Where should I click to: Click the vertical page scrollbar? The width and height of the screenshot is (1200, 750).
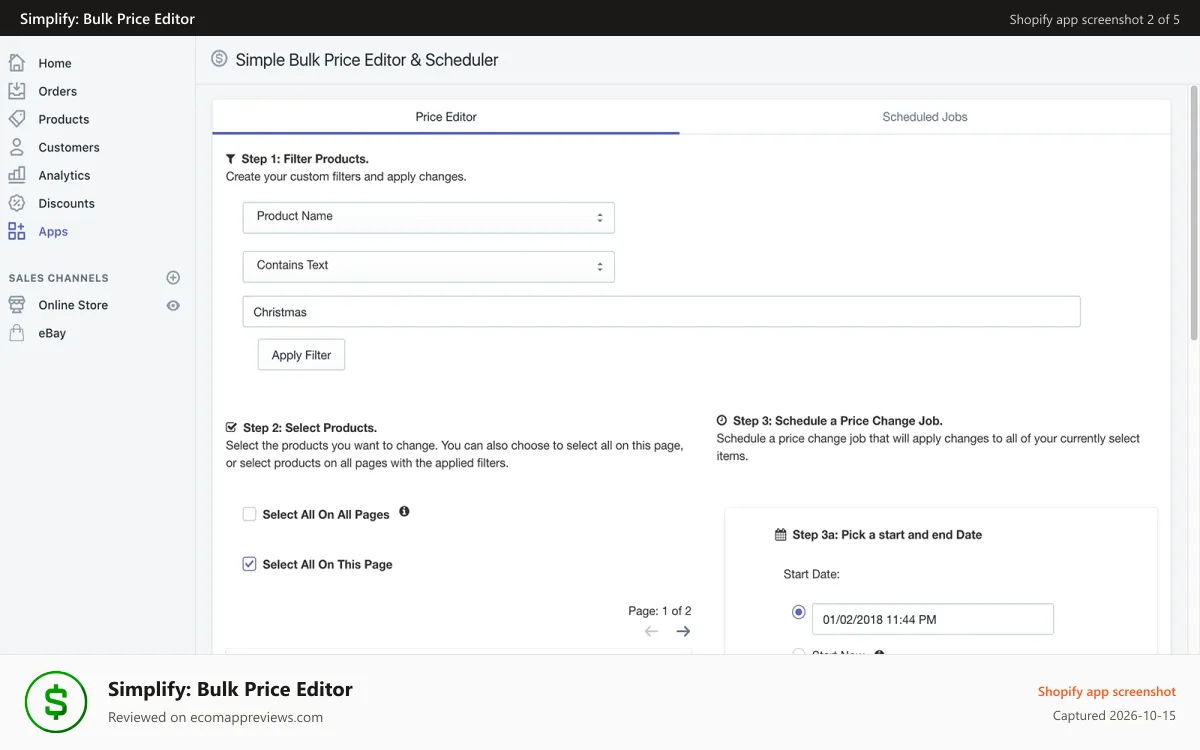(1194, 212)
